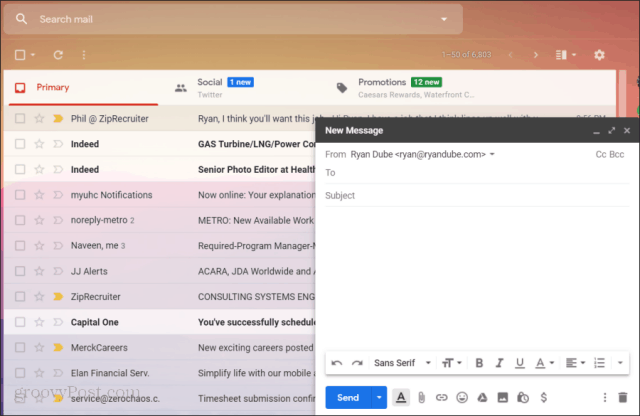Screen dimensions: 640x416
Task: Open the service@zerochaos.c. email
Action: [160, 398]
